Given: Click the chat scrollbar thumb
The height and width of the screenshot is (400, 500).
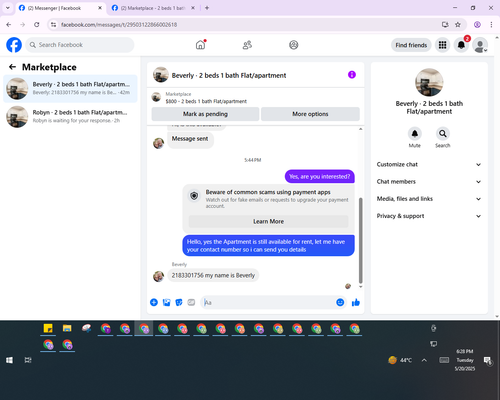Looking at the screenshot, I should pyautogui.click(x=360, y=240).
